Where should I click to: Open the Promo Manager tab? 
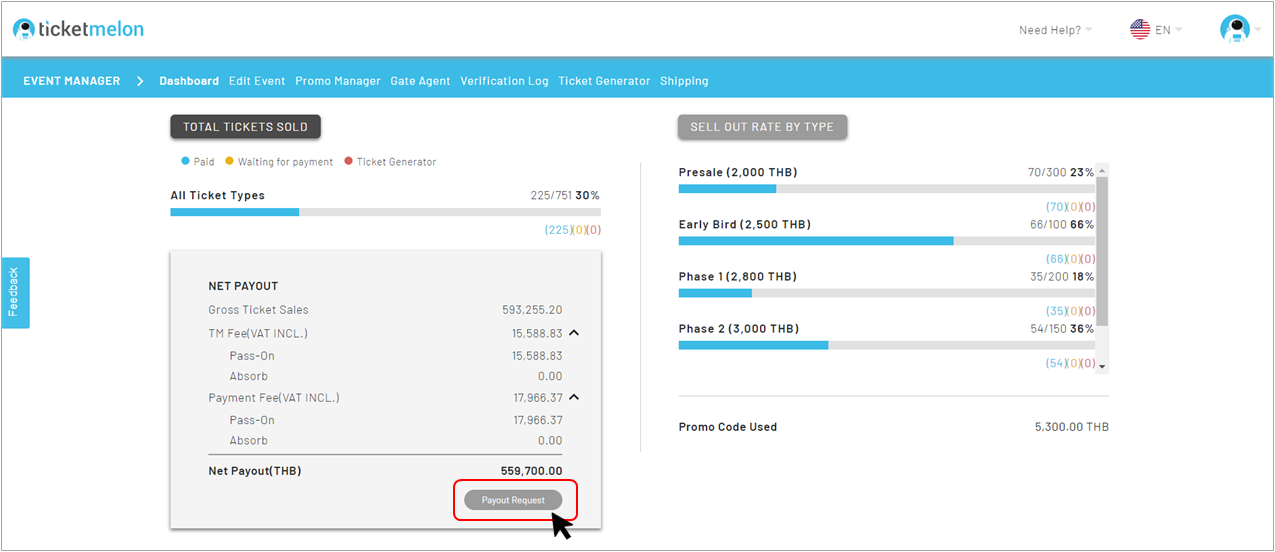click(338, 81)
